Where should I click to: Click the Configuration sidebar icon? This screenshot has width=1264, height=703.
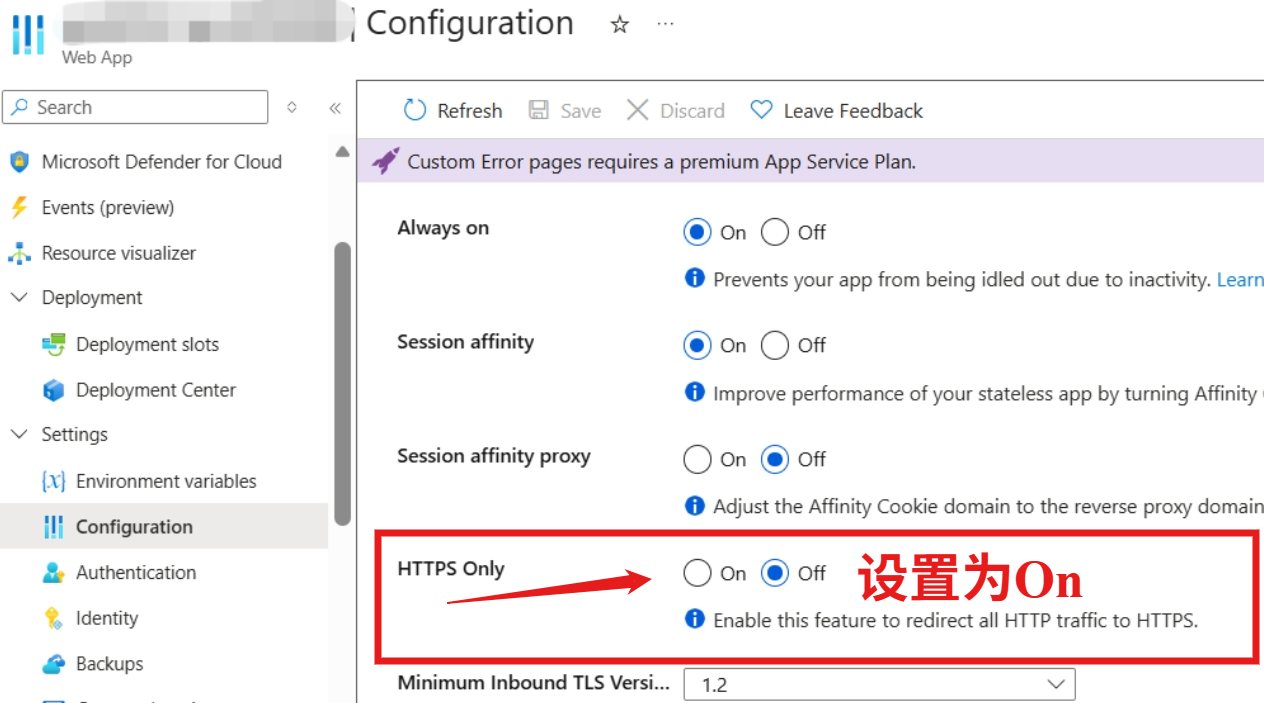point(54,527)
